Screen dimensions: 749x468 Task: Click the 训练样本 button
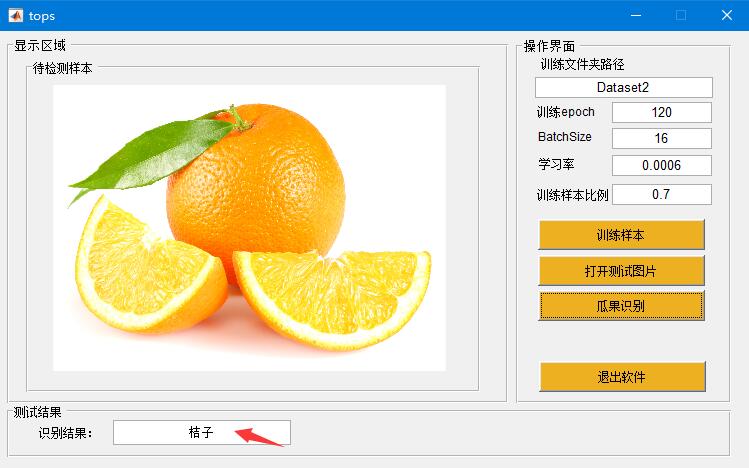(x=621, y=234)
